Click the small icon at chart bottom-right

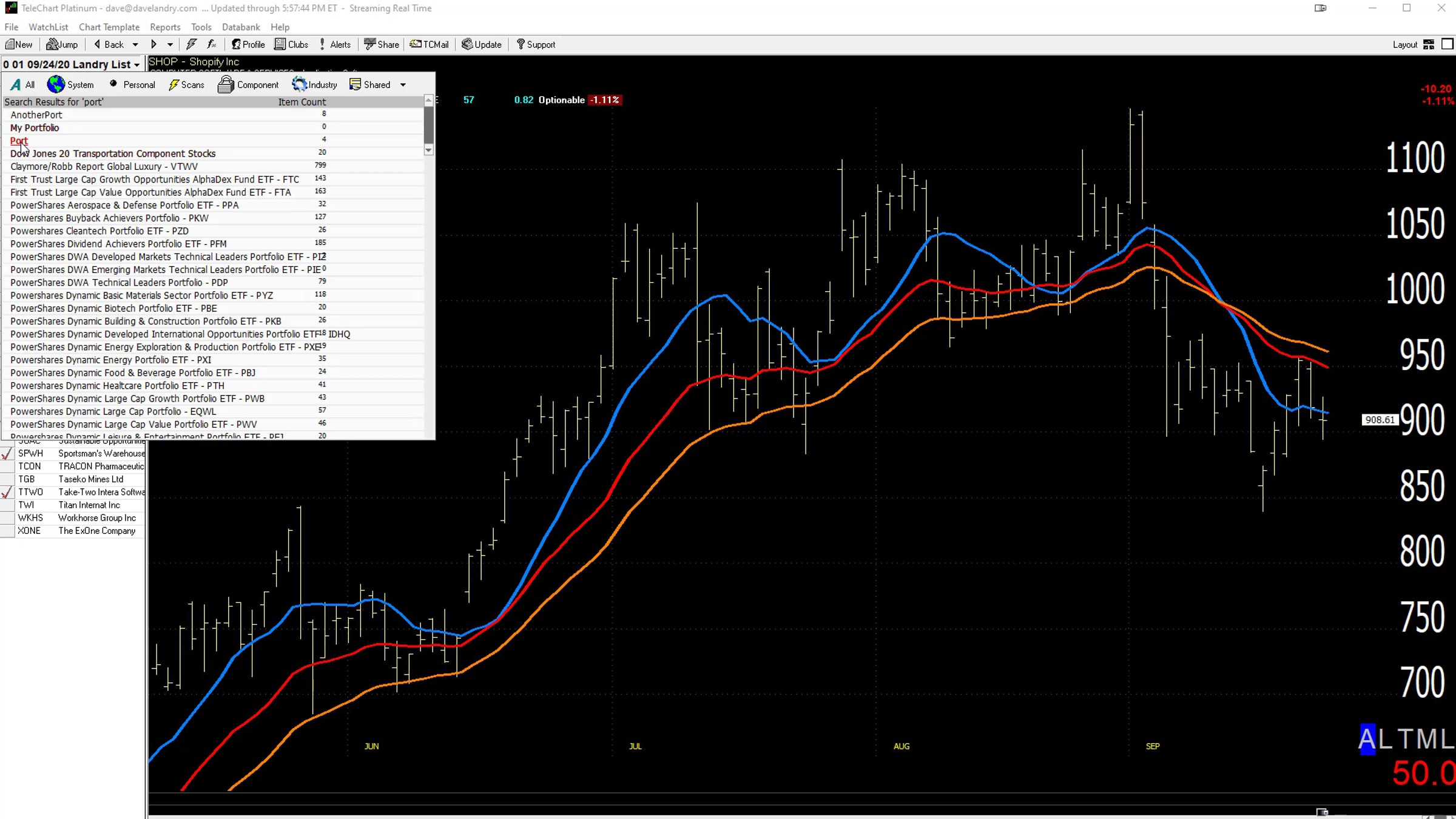click(x=1322, y=812)
